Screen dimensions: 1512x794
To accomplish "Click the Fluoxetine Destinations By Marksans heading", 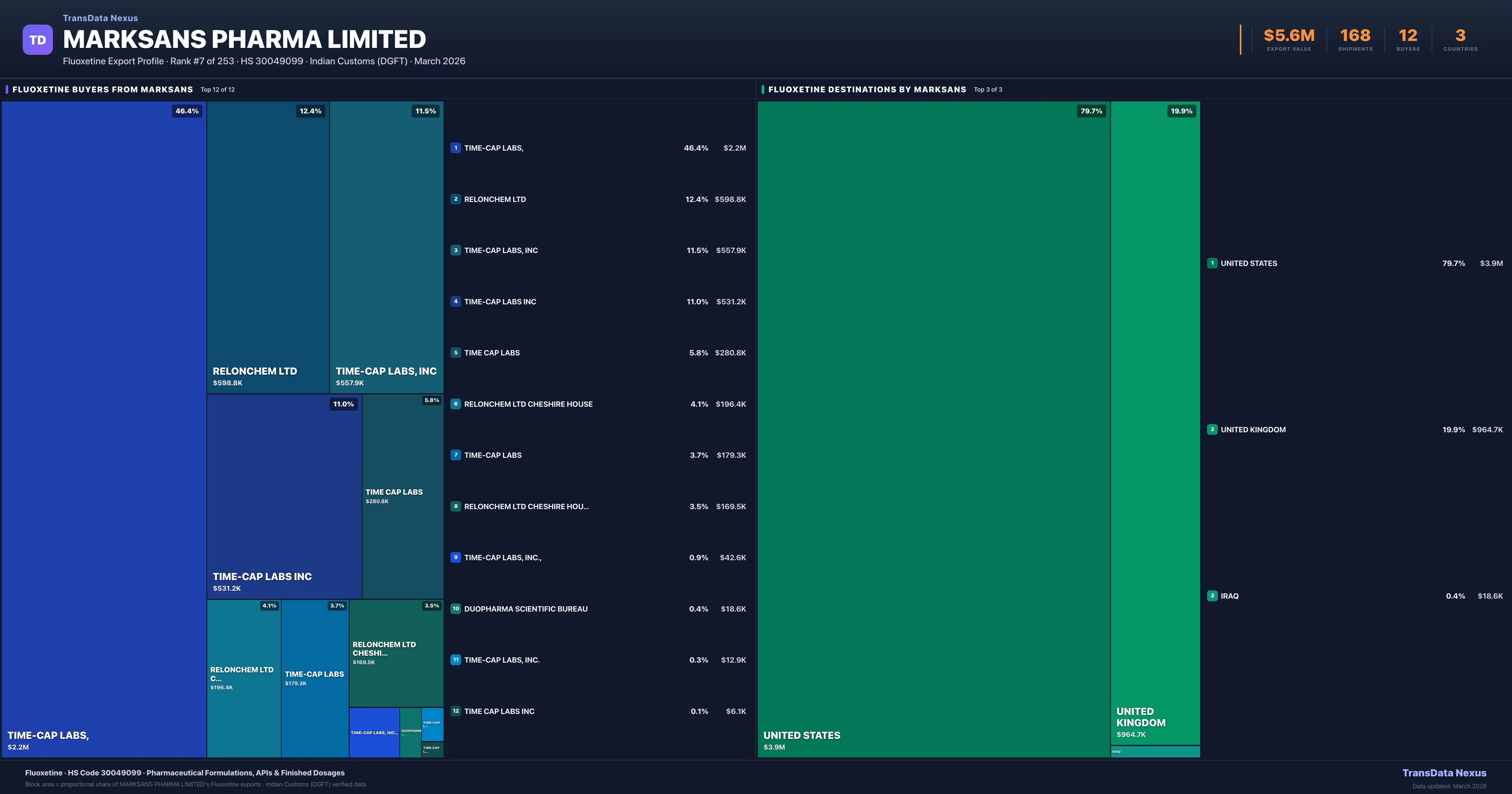I will coord(867,89).
